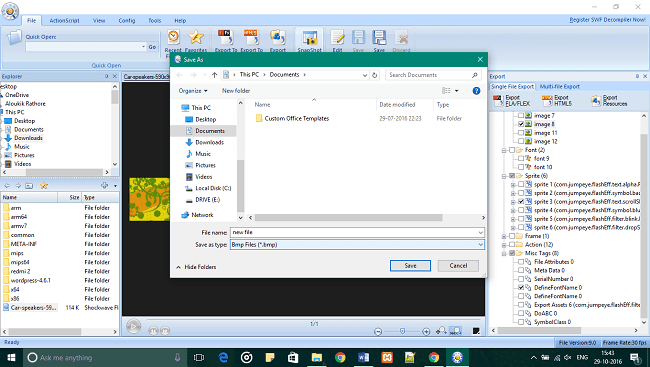Open address bar history dropdown
The width and height of the screenshot is (650, 367).
click(x=365, y=75)
